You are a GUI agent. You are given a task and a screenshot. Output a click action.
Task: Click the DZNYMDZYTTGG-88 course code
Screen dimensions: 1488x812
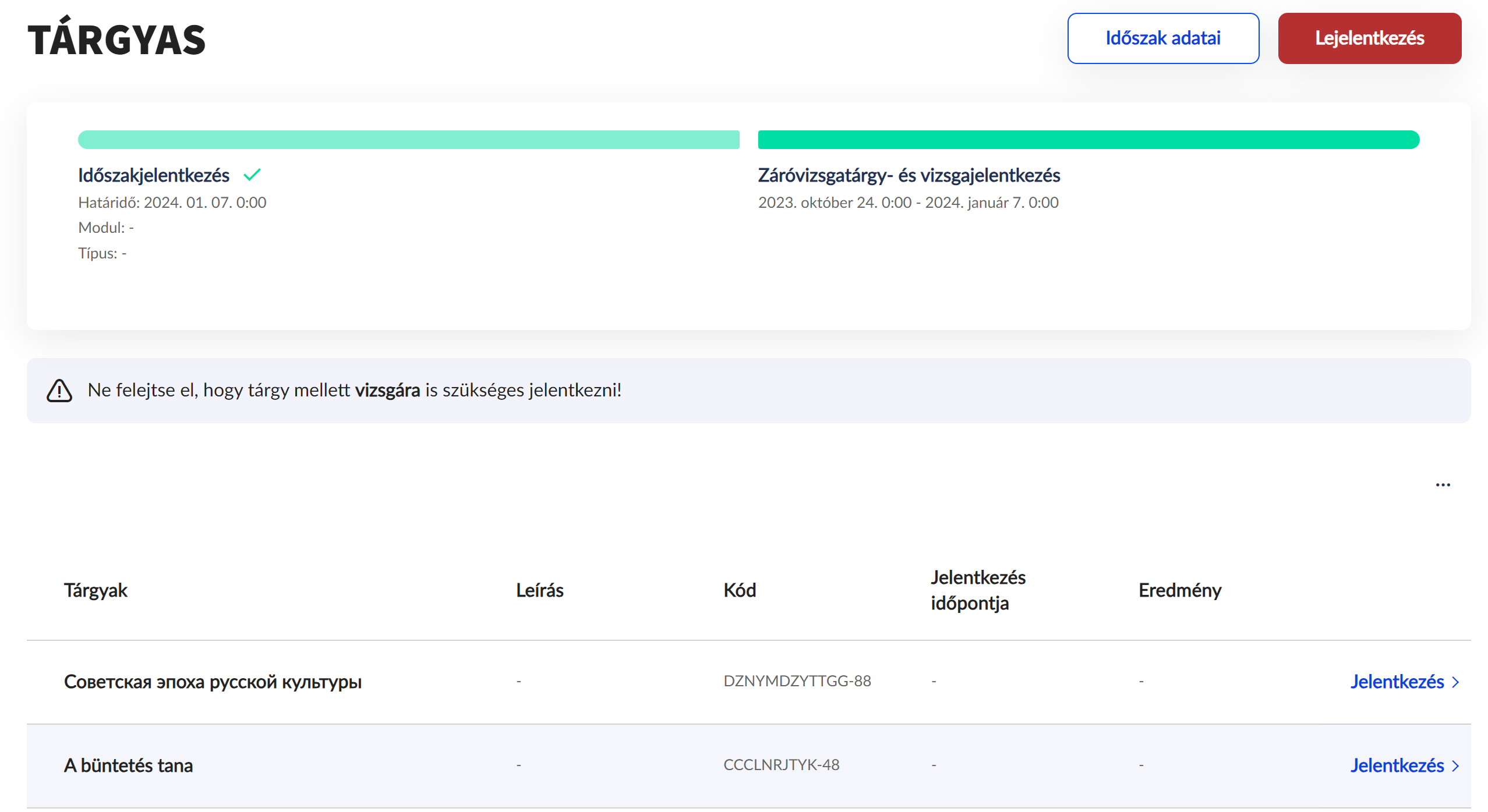(x=797, y=681)
